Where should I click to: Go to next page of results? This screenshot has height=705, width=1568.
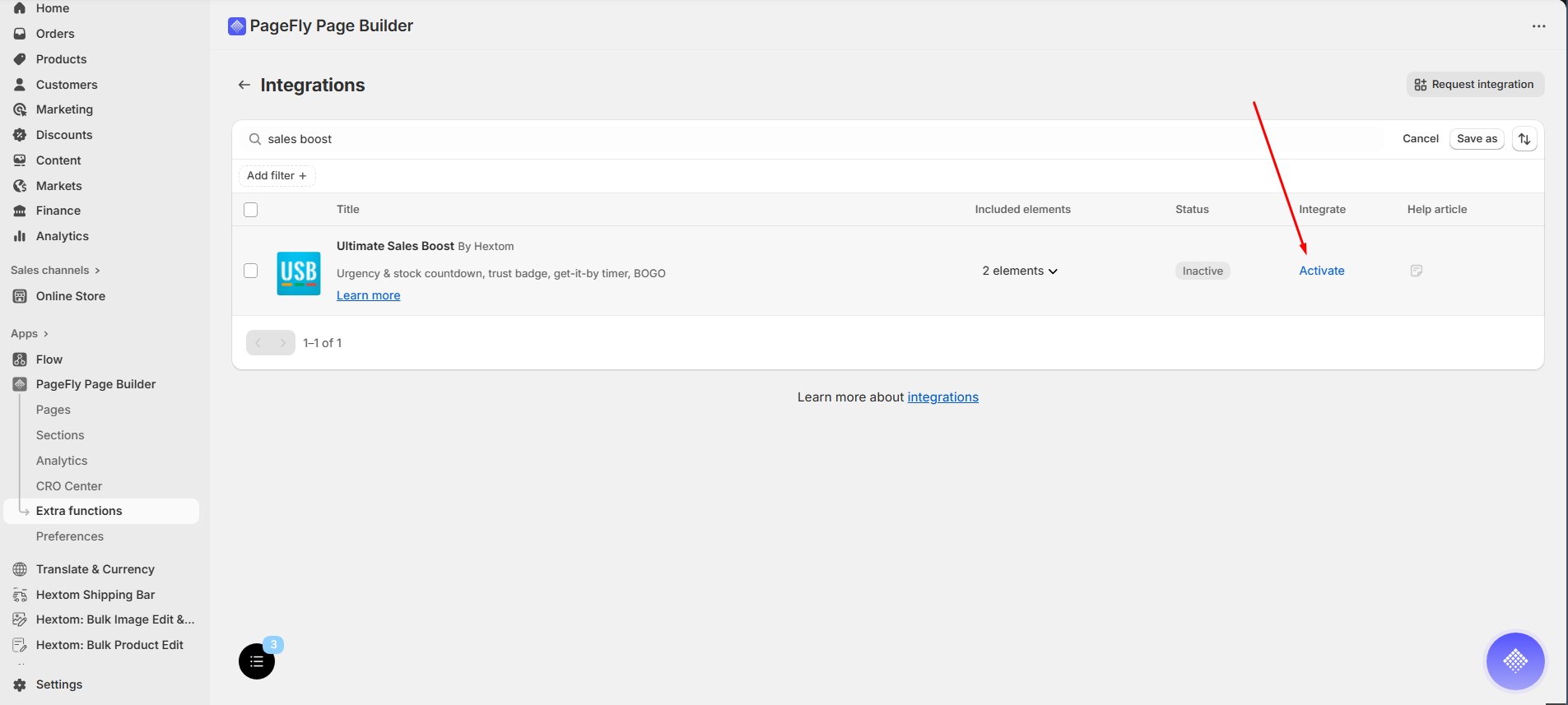click(x=283, y=343)
